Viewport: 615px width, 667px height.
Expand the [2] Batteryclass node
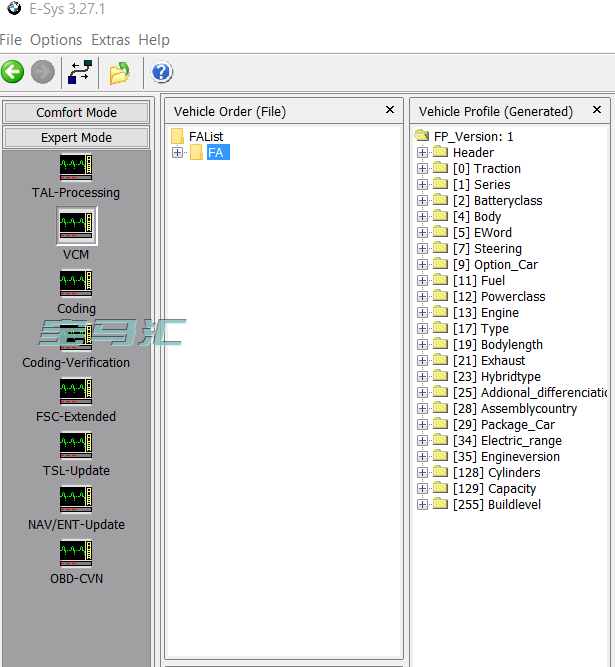422,200
